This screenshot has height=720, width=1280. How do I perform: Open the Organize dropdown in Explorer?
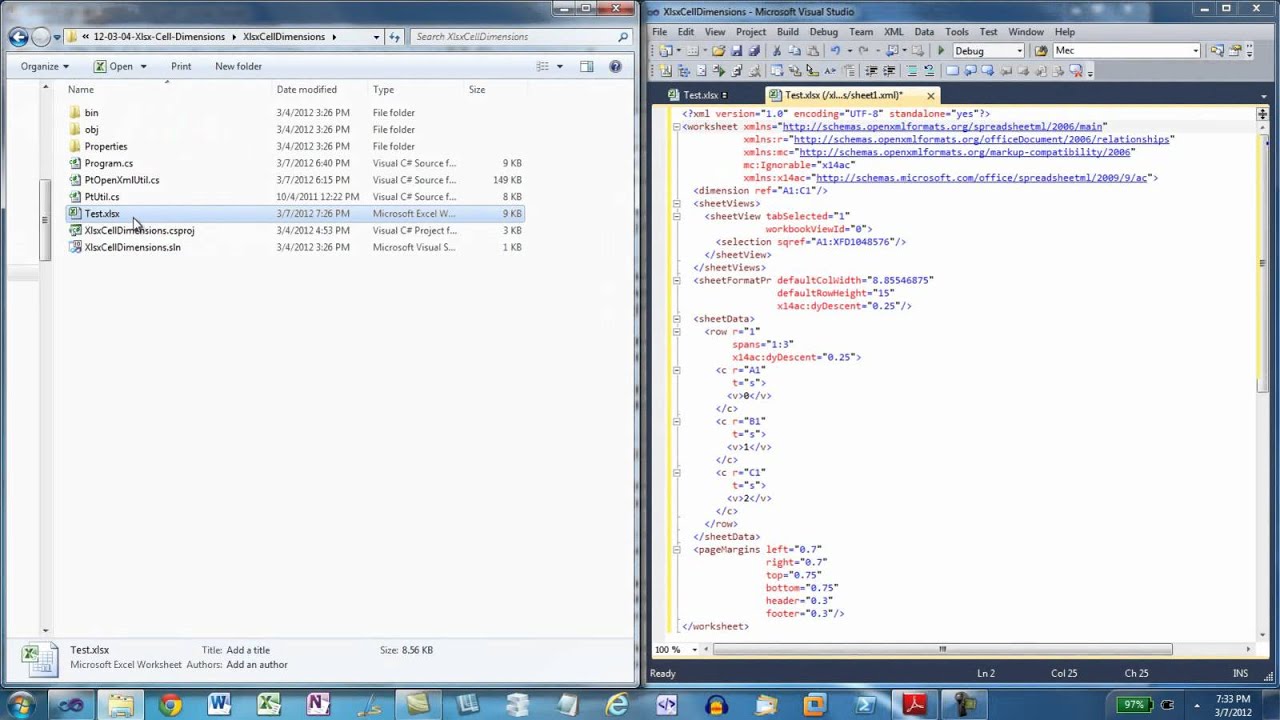pyautogui.click(x=45, y=66)
